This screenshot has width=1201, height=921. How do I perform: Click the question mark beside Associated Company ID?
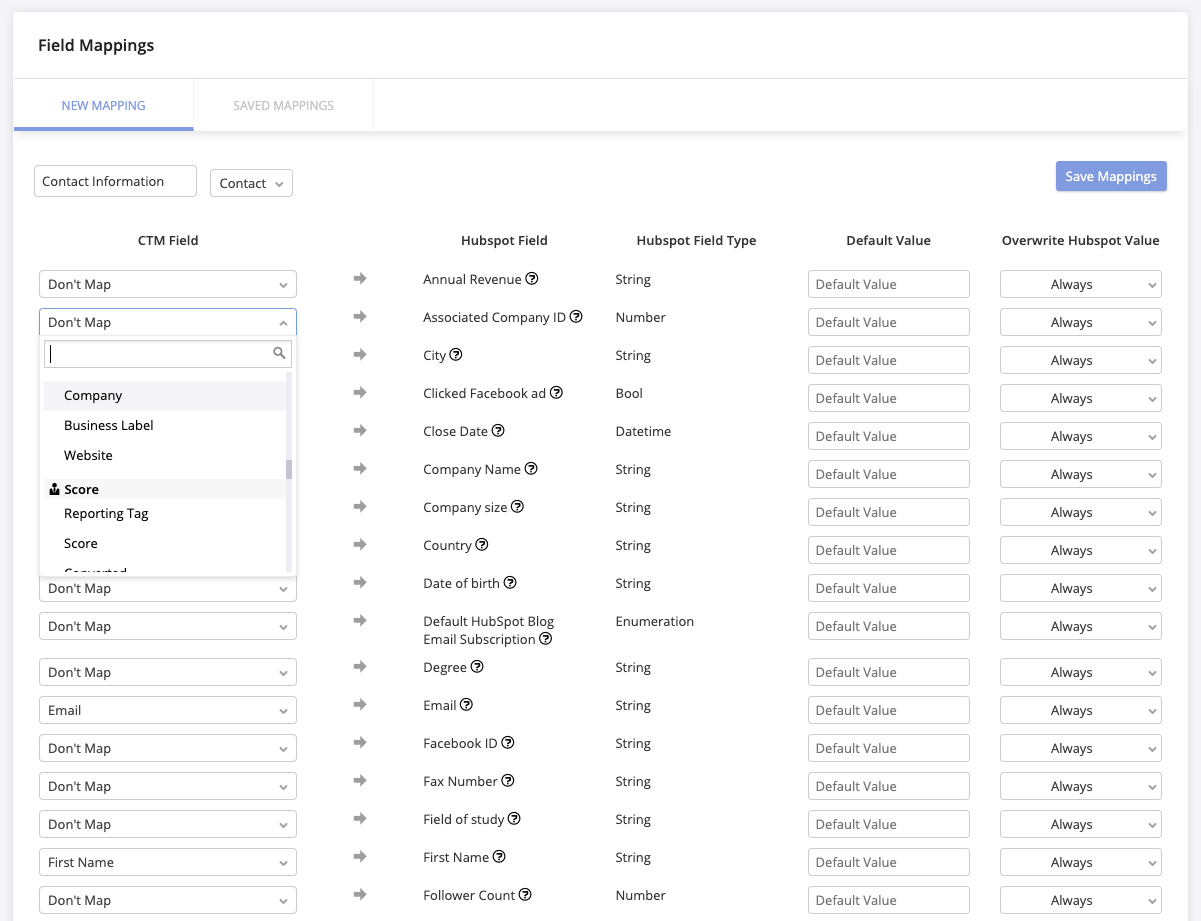[577, 316]
